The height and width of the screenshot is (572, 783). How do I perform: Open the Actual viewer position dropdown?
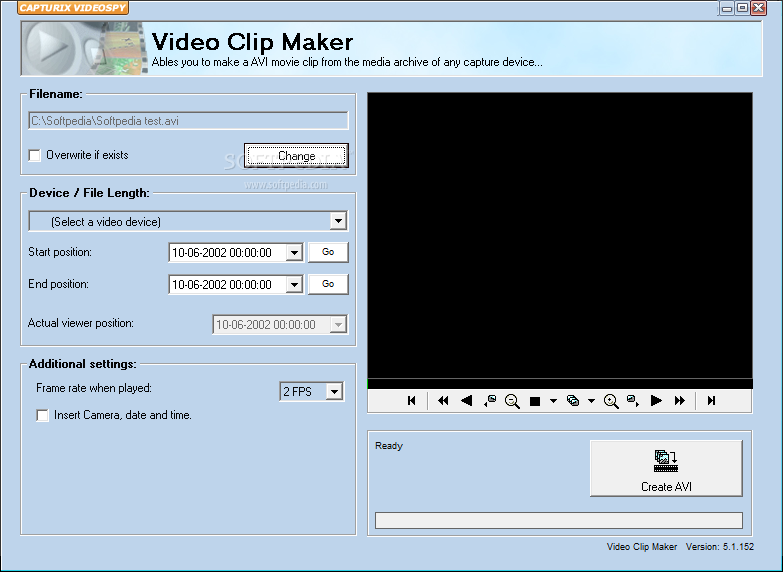click(x=338, y=325)
